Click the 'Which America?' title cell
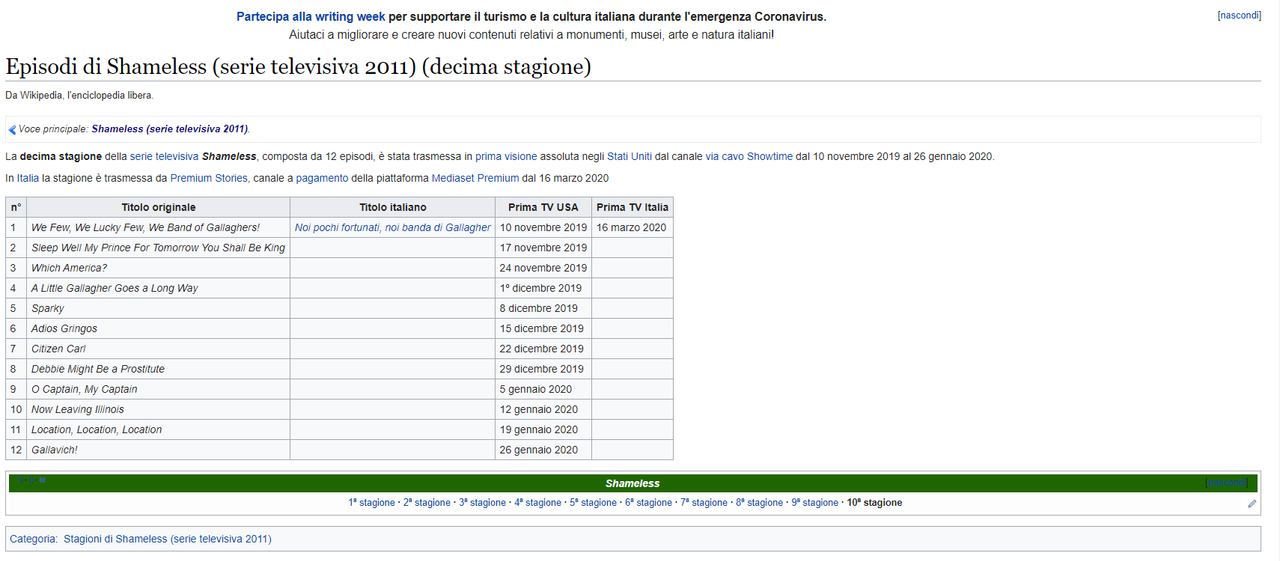The width and height of the screenshot is (1280, 561). tap(158, 268)
